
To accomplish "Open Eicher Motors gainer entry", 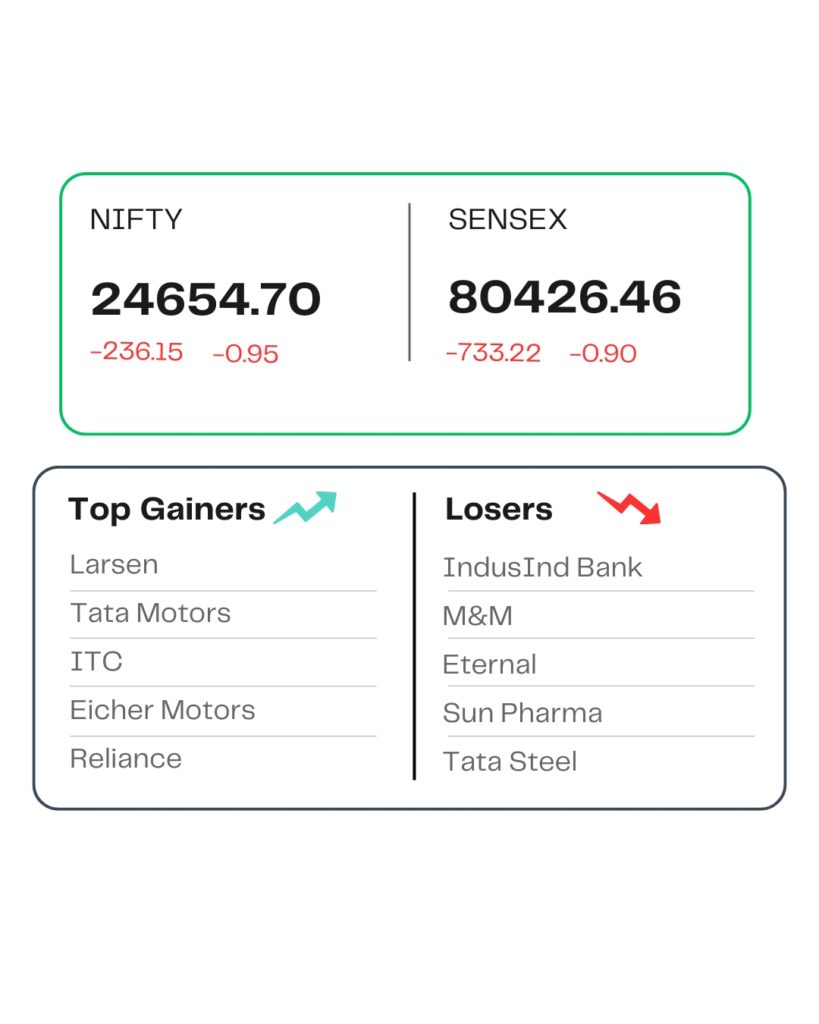I will click(163, 710).
